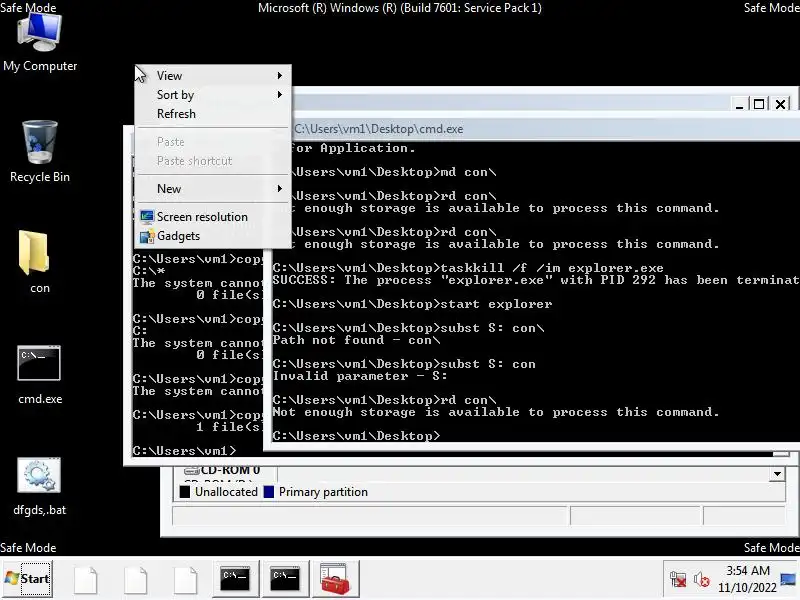Select the cmd.exe desktop shortcut

39,375
